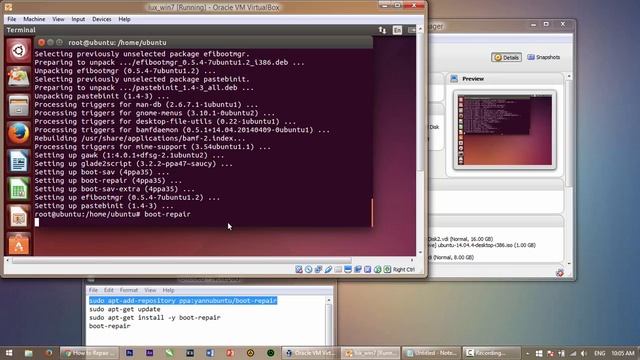The image size is (640, 360).
Task: Click terminal title 'root@ubuntu: /home/ubuntu'
Action: click(x=117, y=42)
